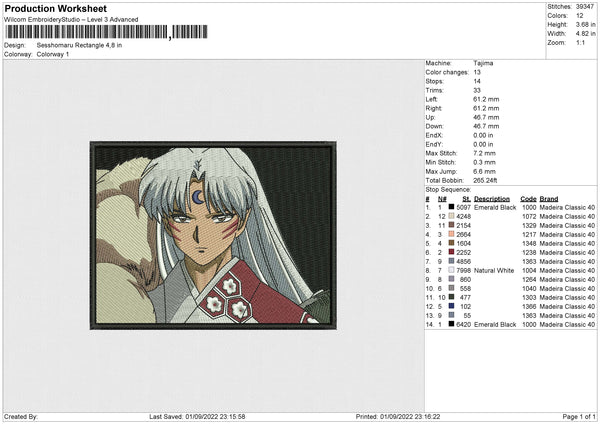Screen dimensions: 600x424
Task: Click the navy blue swatch for code 1366
Action: (451, 306)
